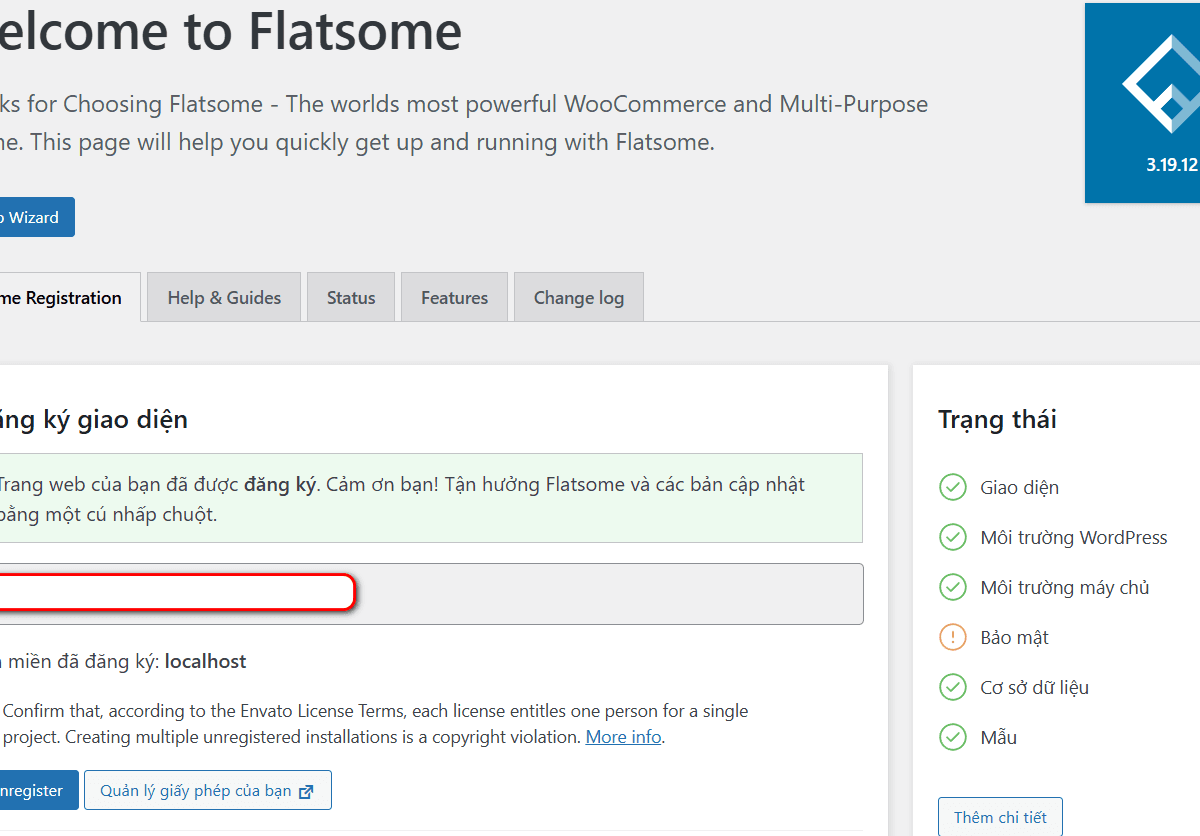Click the registered domain localhost text
Viewport: 1200px width, 836px height.
(205, 661)
